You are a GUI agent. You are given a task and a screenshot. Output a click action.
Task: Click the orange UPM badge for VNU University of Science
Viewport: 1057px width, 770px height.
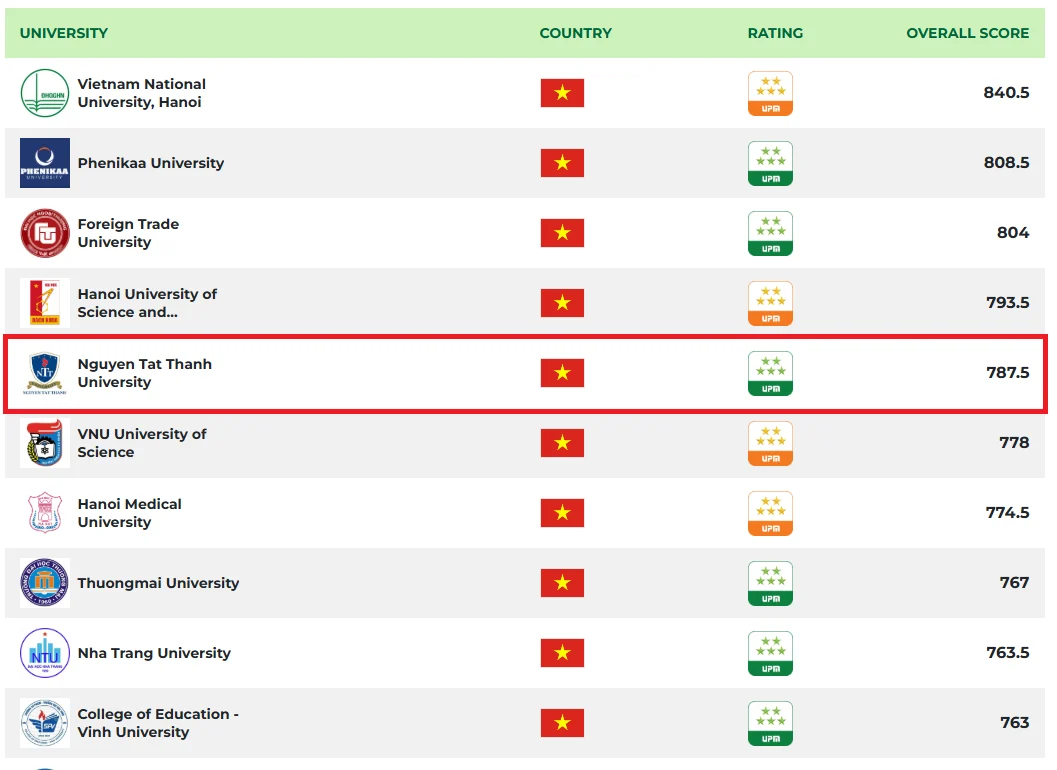tap(771, 443)
